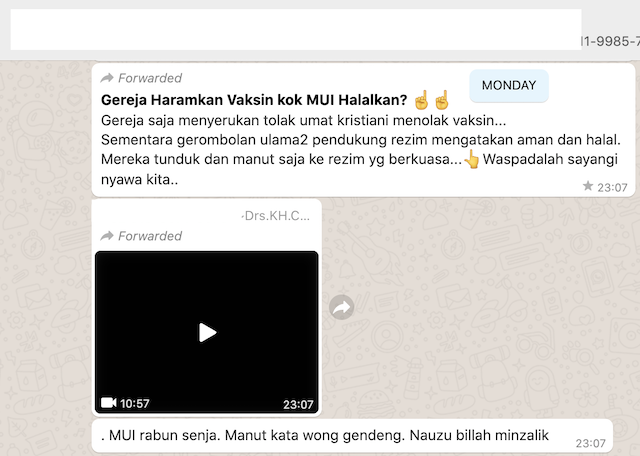Click the 10:57 video duration text
This screenshot has height=456, width=640.
[135, 403]
